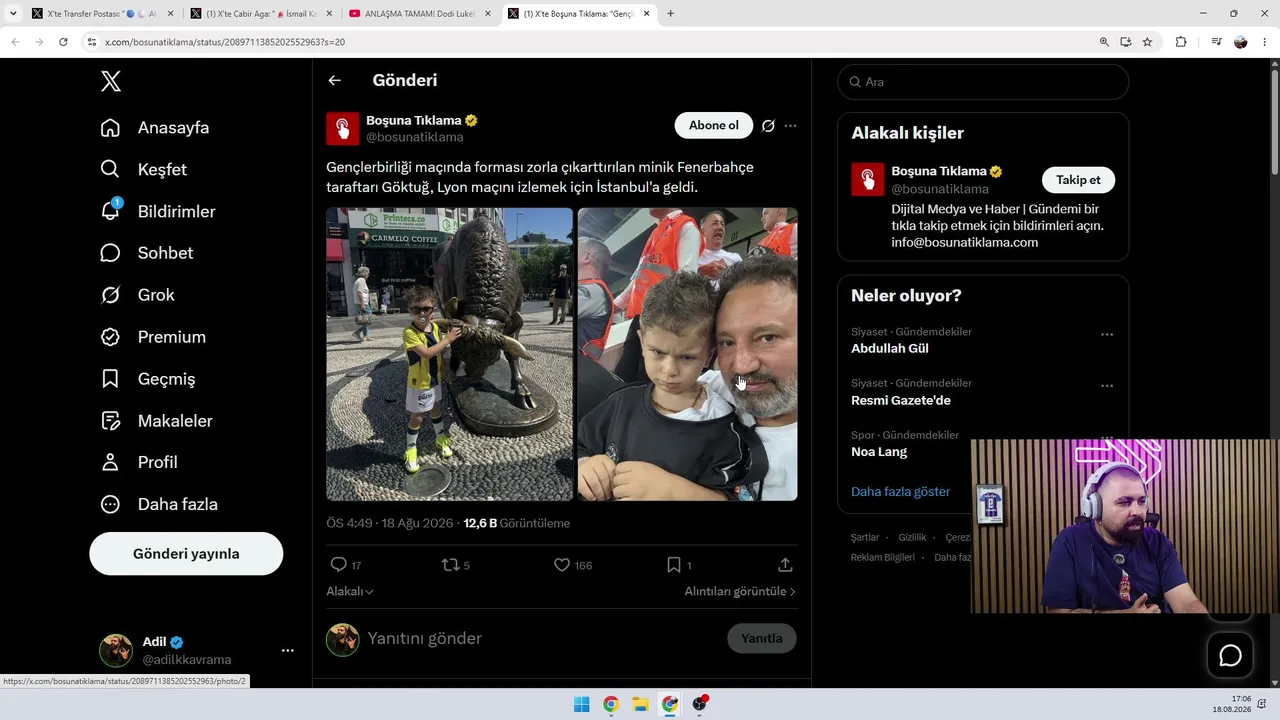Click the Gizlilik footer link
1280x720 pixels.
[x=912, y=537]
